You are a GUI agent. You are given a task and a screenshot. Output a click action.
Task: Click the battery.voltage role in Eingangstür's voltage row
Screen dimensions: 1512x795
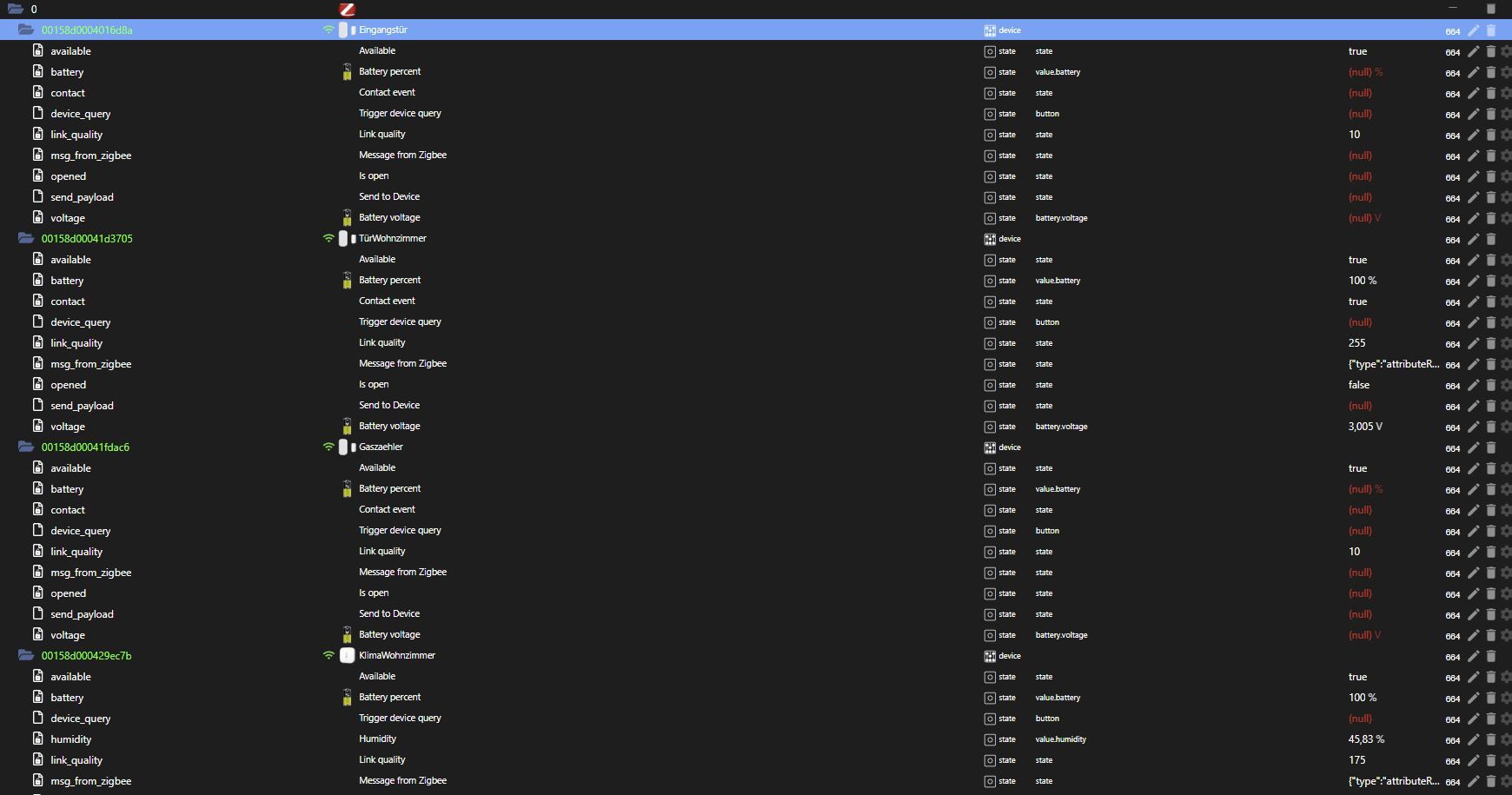(x=1061, y=218)
